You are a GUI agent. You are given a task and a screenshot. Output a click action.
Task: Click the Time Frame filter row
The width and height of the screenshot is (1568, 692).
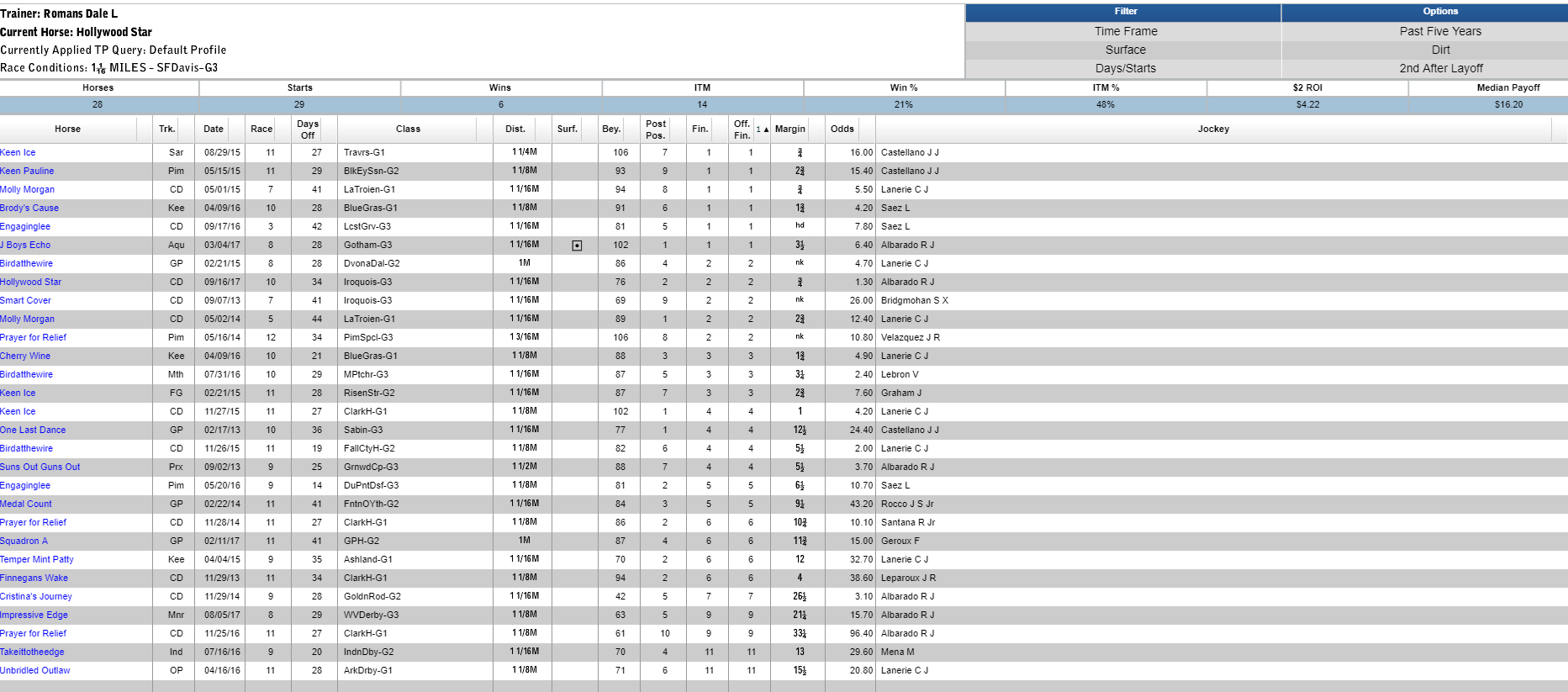[x=1125, y=31]
